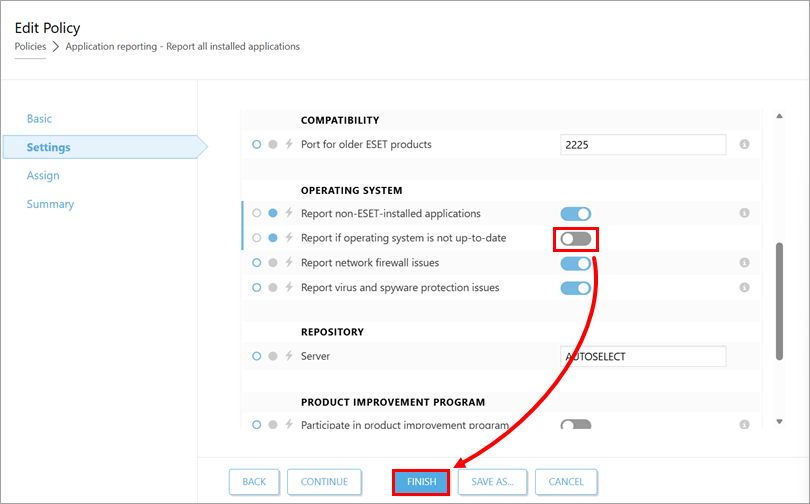
Task: Select Apply dot for Report network firewall issues
Action: 273,263
